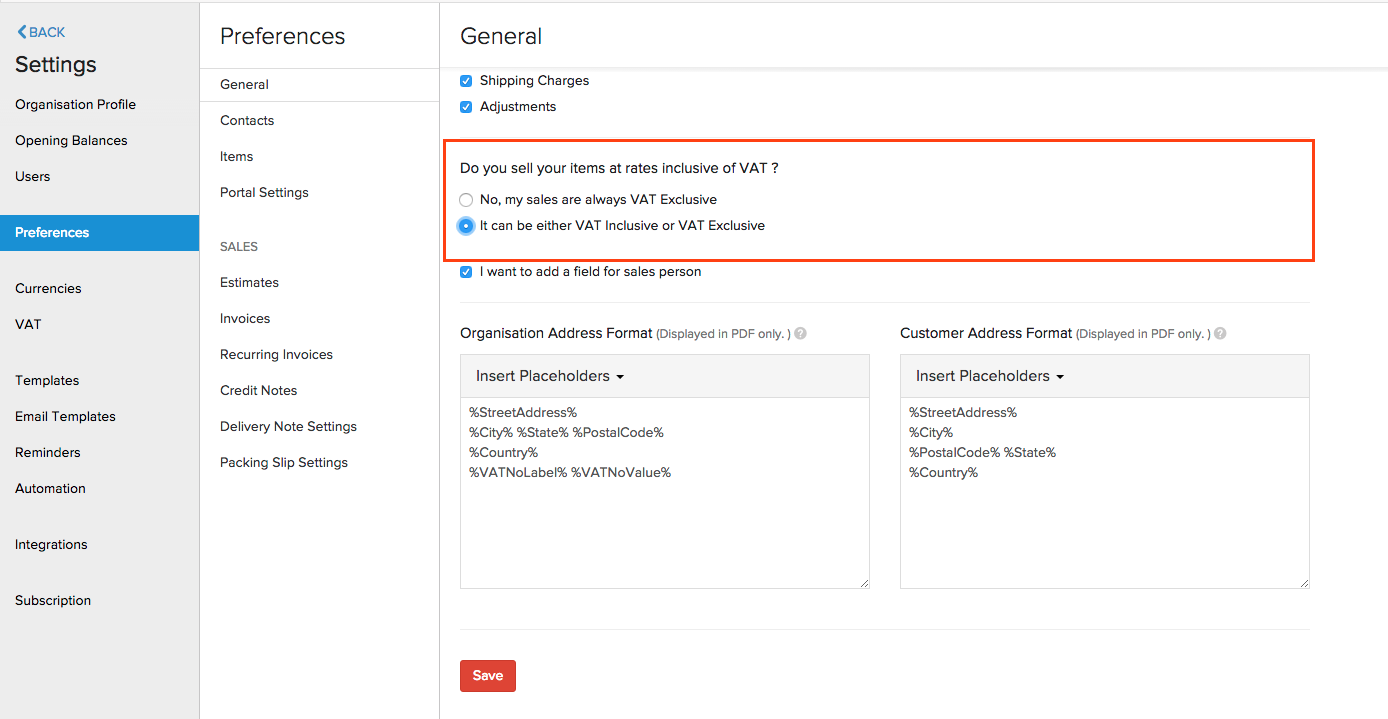Toggle the Adjustments checkbox
The height and width of the screenshot is (719, 1388).
pos(466,107)
